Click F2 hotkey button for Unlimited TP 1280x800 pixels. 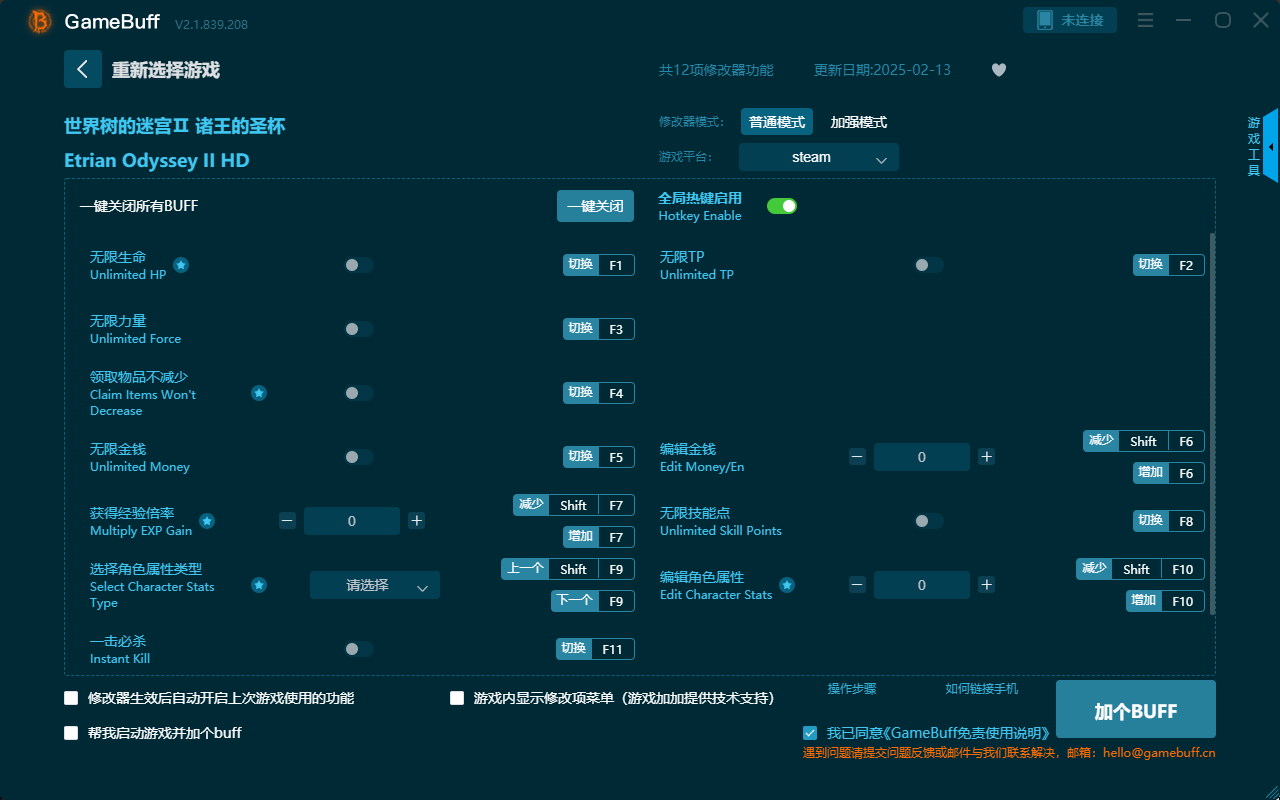point(1169,265)
